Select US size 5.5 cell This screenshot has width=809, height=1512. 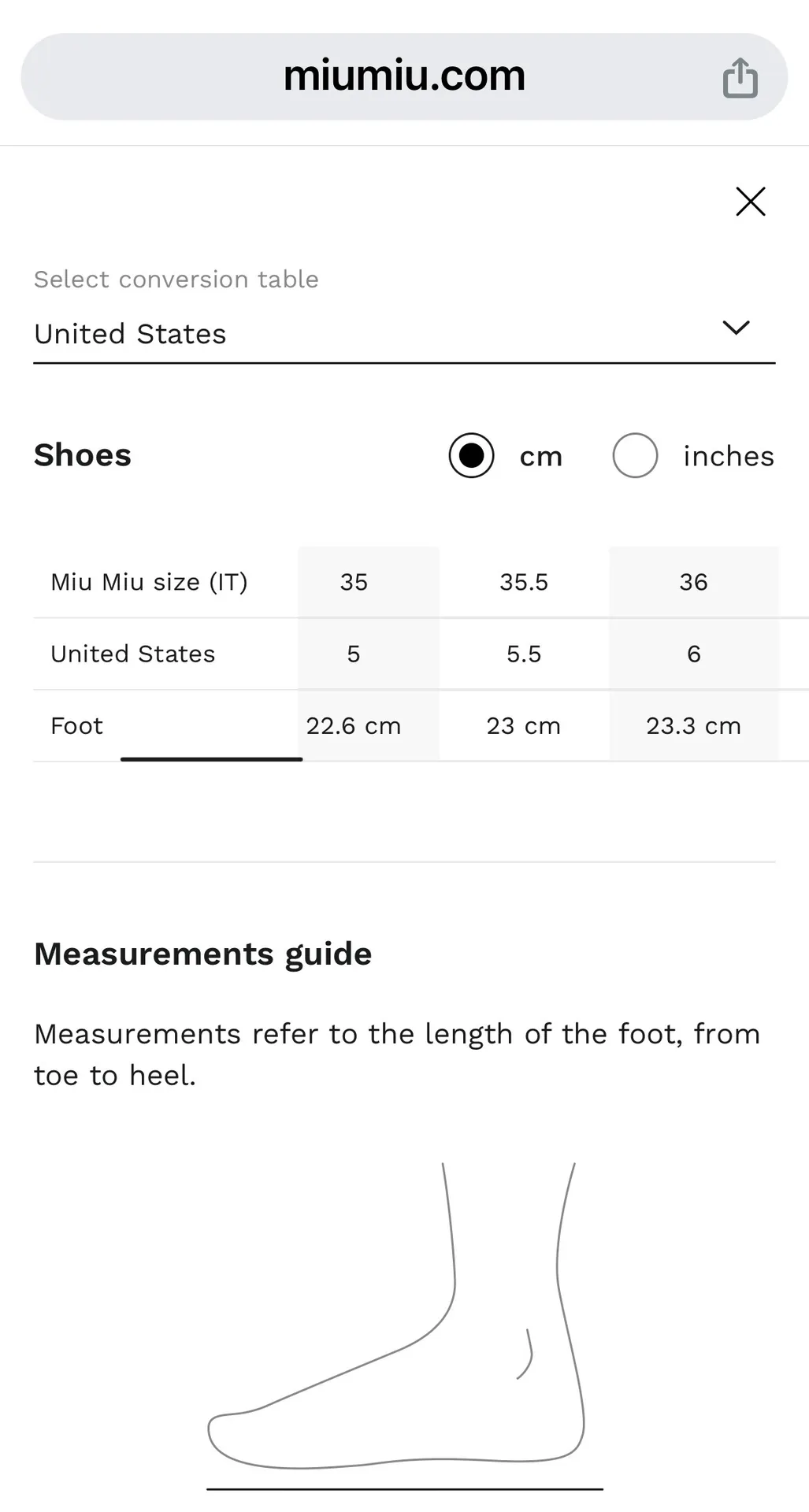pyautogui.click(x=524, y=654)
